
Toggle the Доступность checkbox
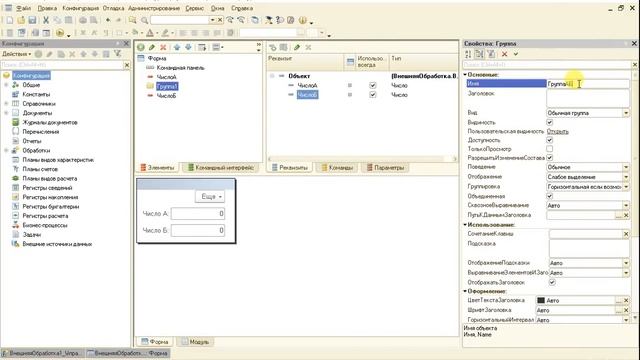[x=550, y=140]
